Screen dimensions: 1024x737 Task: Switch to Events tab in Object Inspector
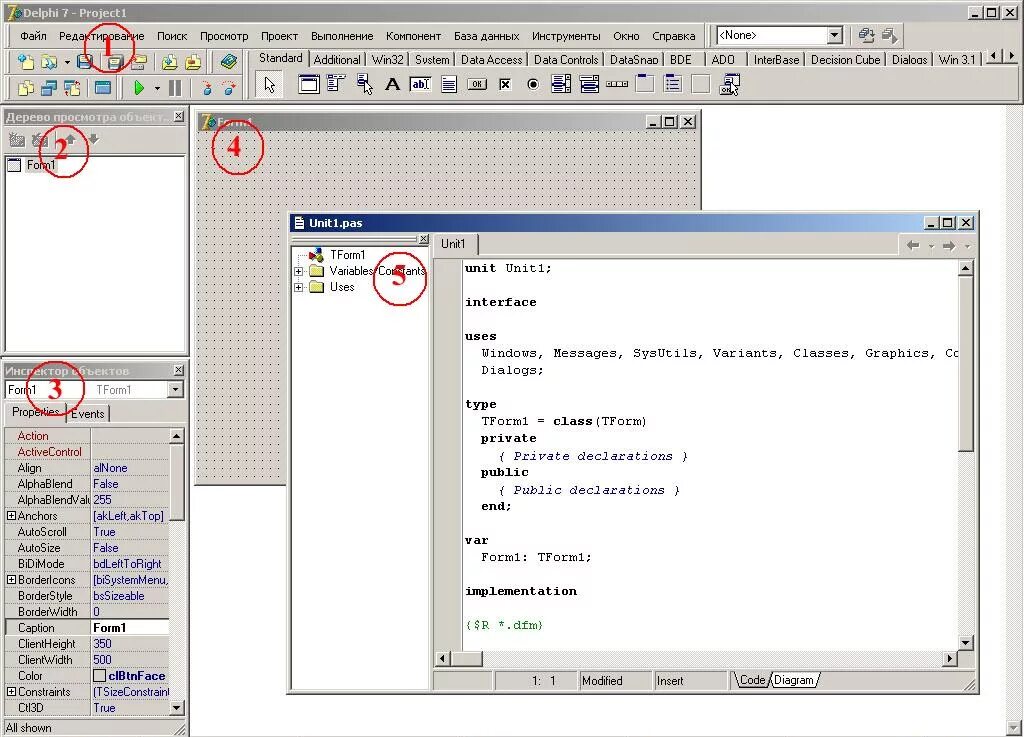(88, 414)
